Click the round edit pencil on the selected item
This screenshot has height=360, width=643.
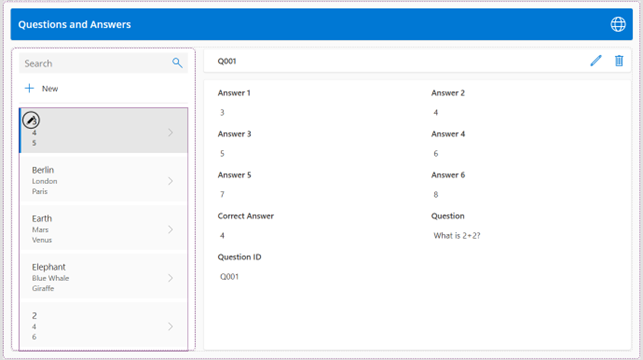(31, 120)
